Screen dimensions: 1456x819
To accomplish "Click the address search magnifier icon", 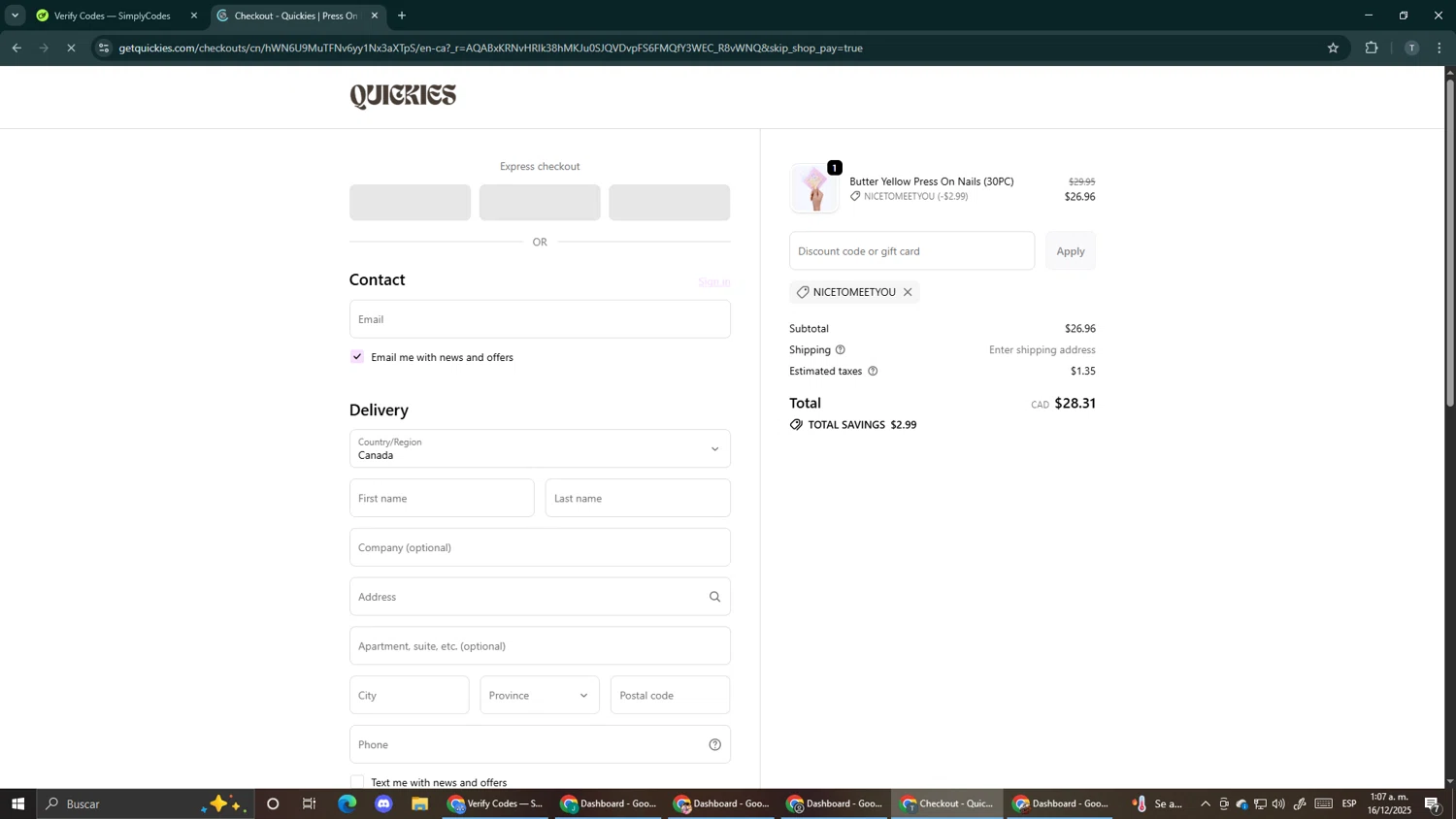I will point(715,597).
